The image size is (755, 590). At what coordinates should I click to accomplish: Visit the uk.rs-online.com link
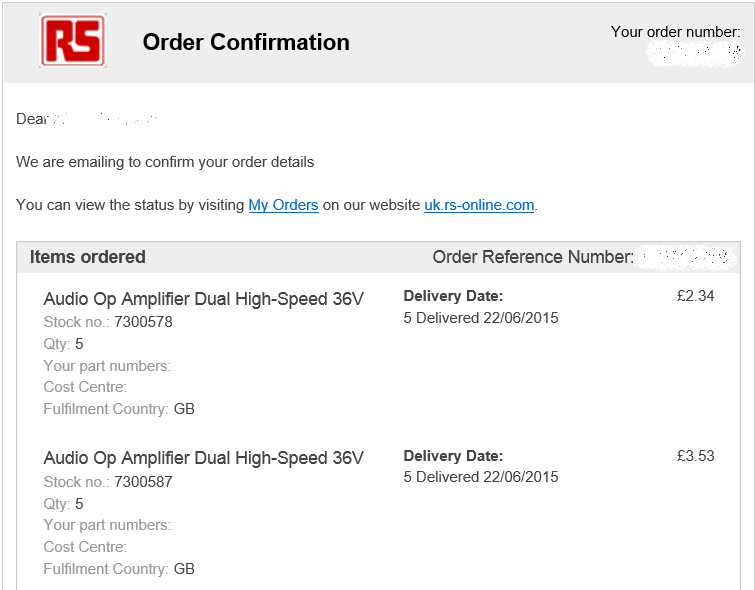point(479,205)
